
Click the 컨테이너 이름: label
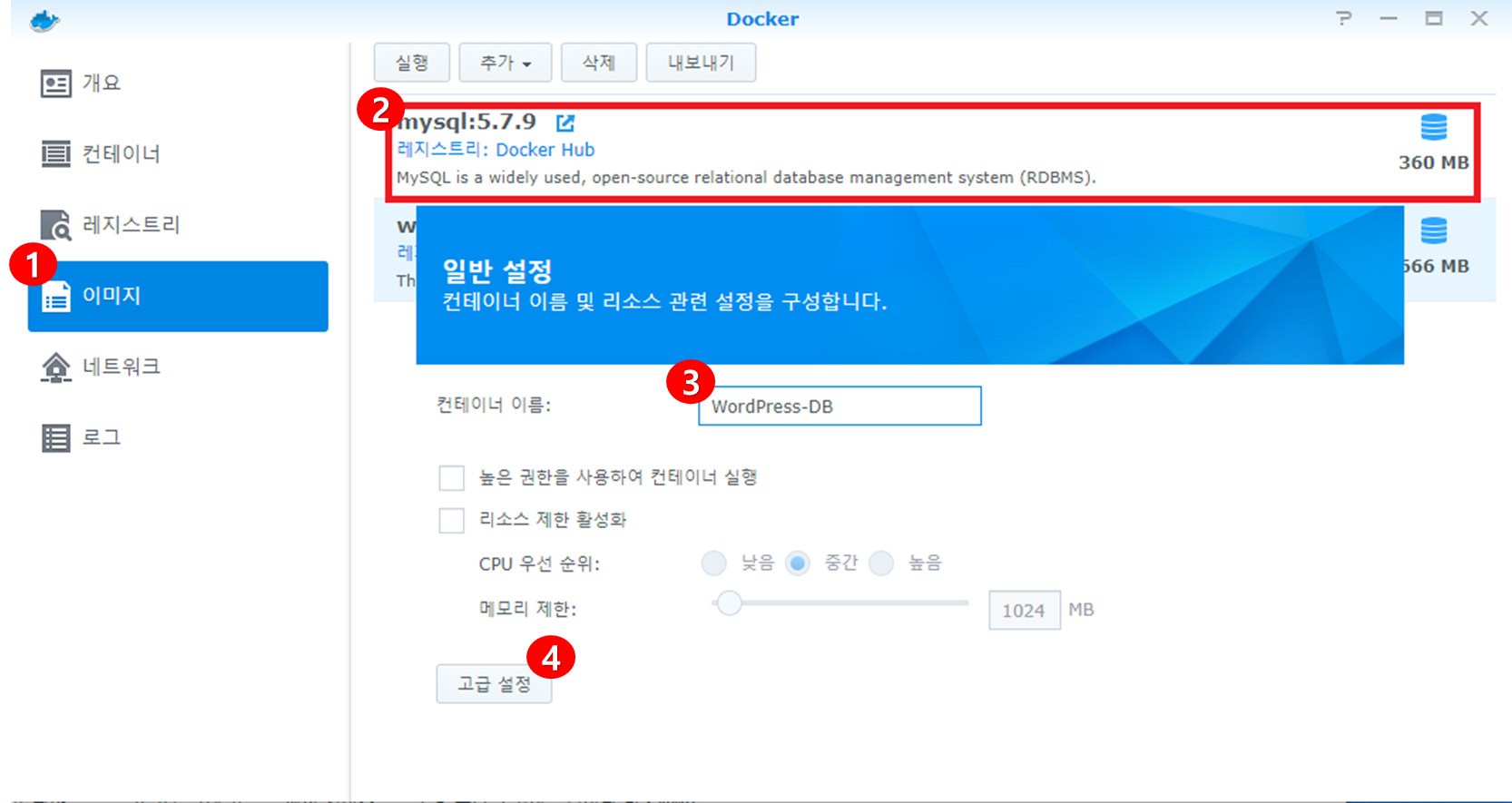494,405
